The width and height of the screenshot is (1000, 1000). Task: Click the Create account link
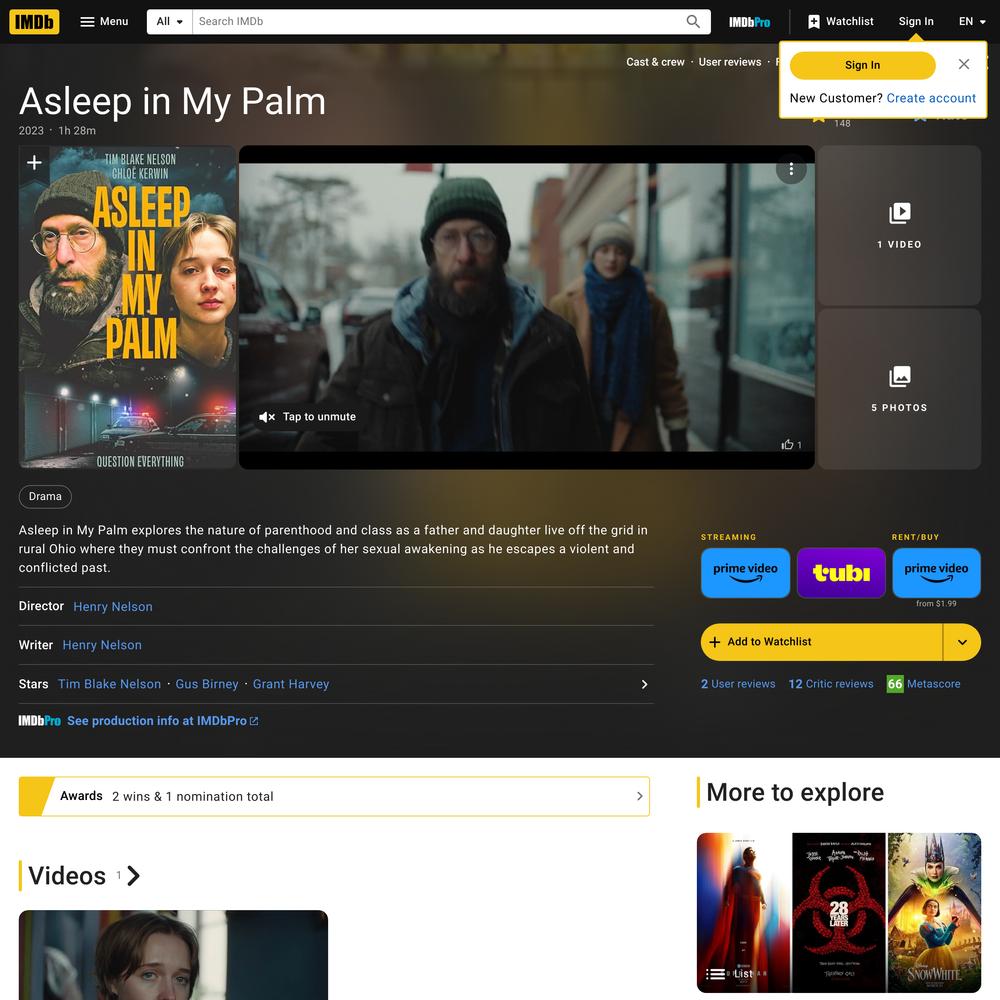pyautogui.click(x=930, y=98)
